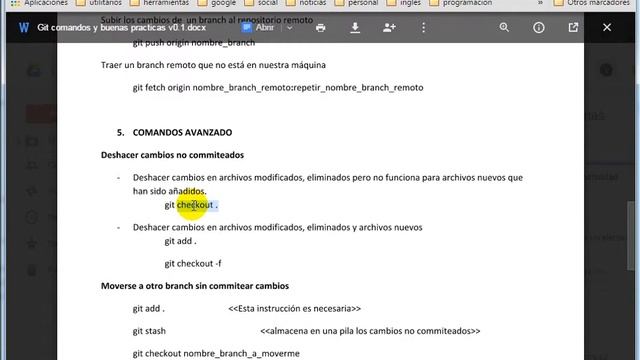This screenshot has width=640, height=360.
Task: Click the "git push origin nombre_branch" line
Action: (194, 42)
